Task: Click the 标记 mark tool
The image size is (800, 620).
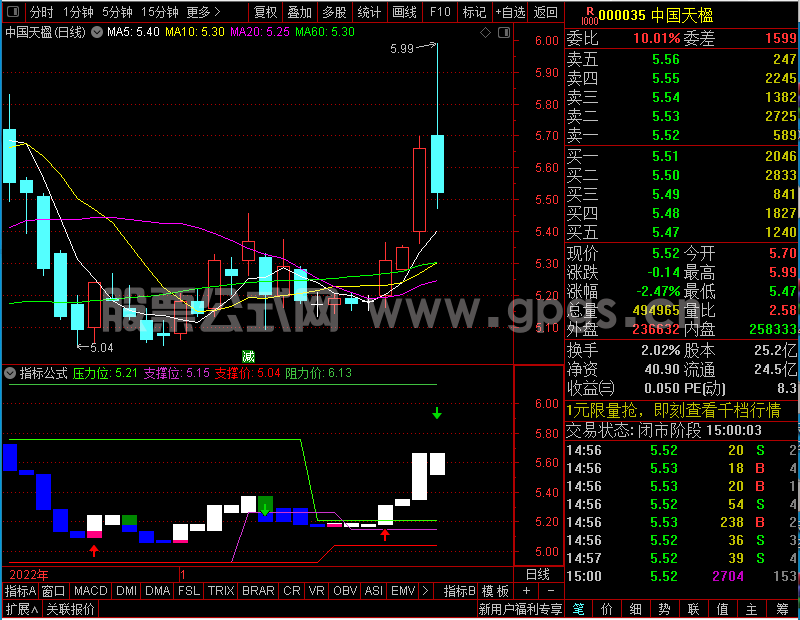Action: coord(474,12)
